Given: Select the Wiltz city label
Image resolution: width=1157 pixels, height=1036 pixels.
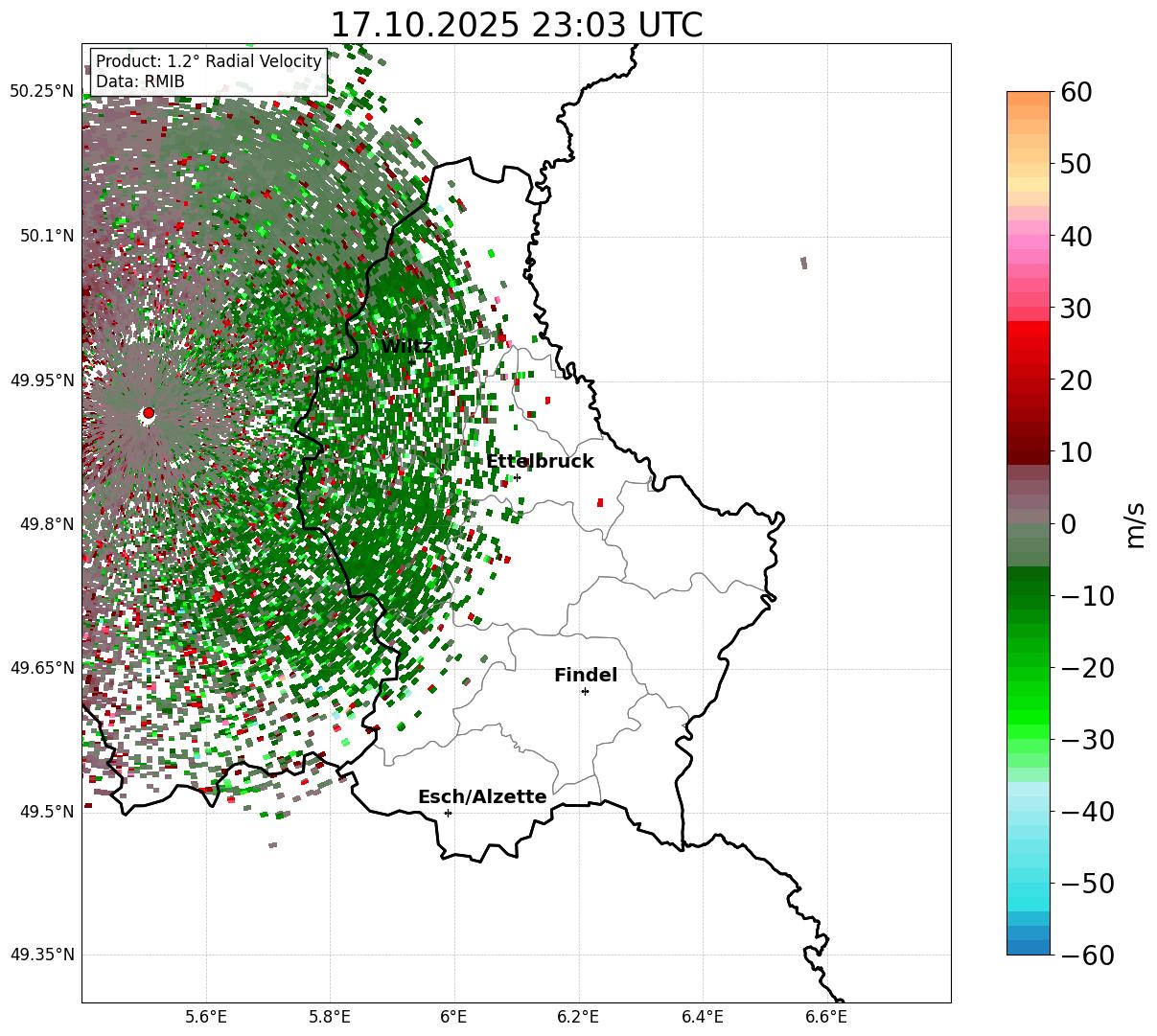Looking at the screenshot, I should coord(406,346).
